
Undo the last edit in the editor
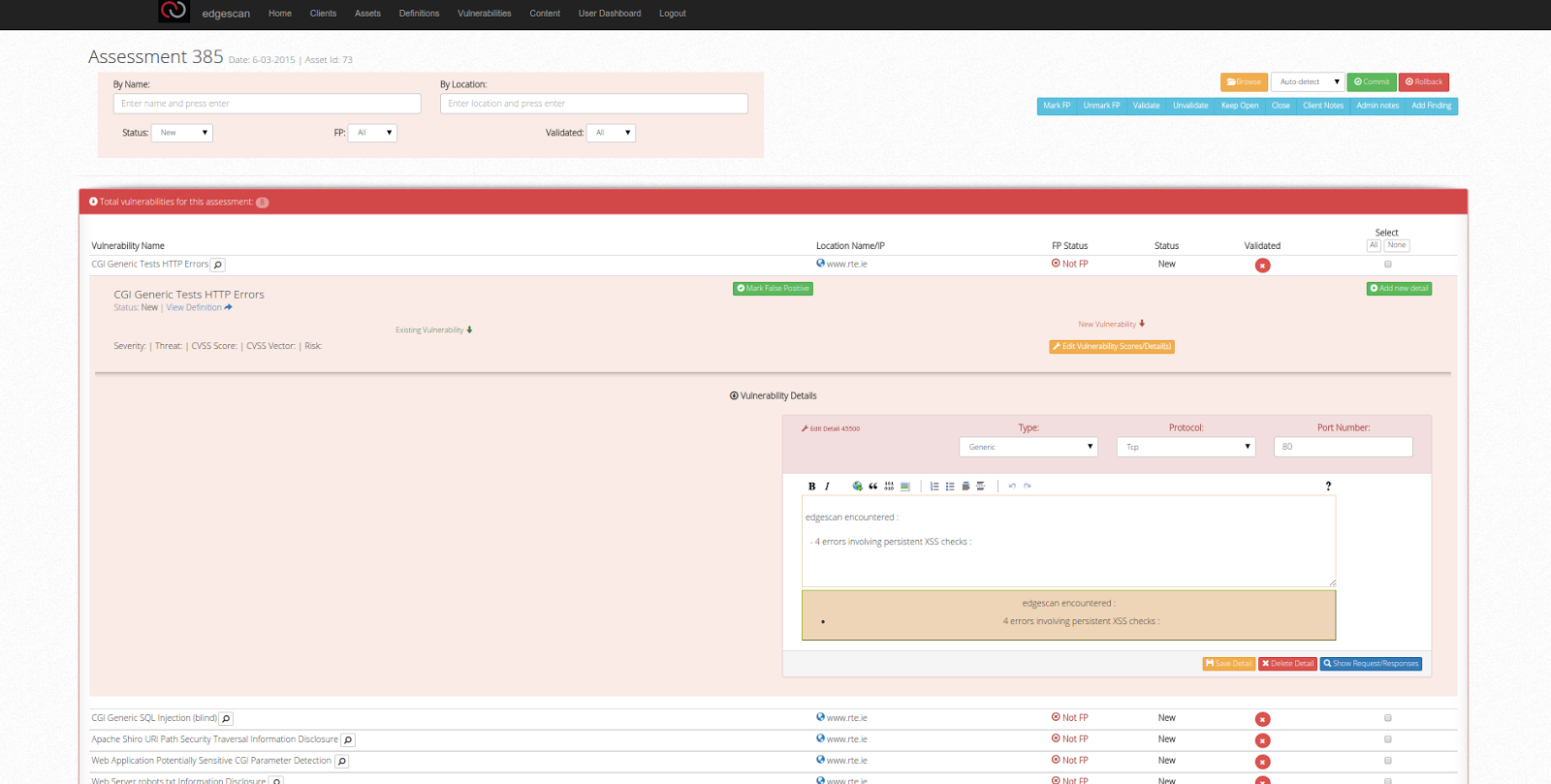point(1012,486)
